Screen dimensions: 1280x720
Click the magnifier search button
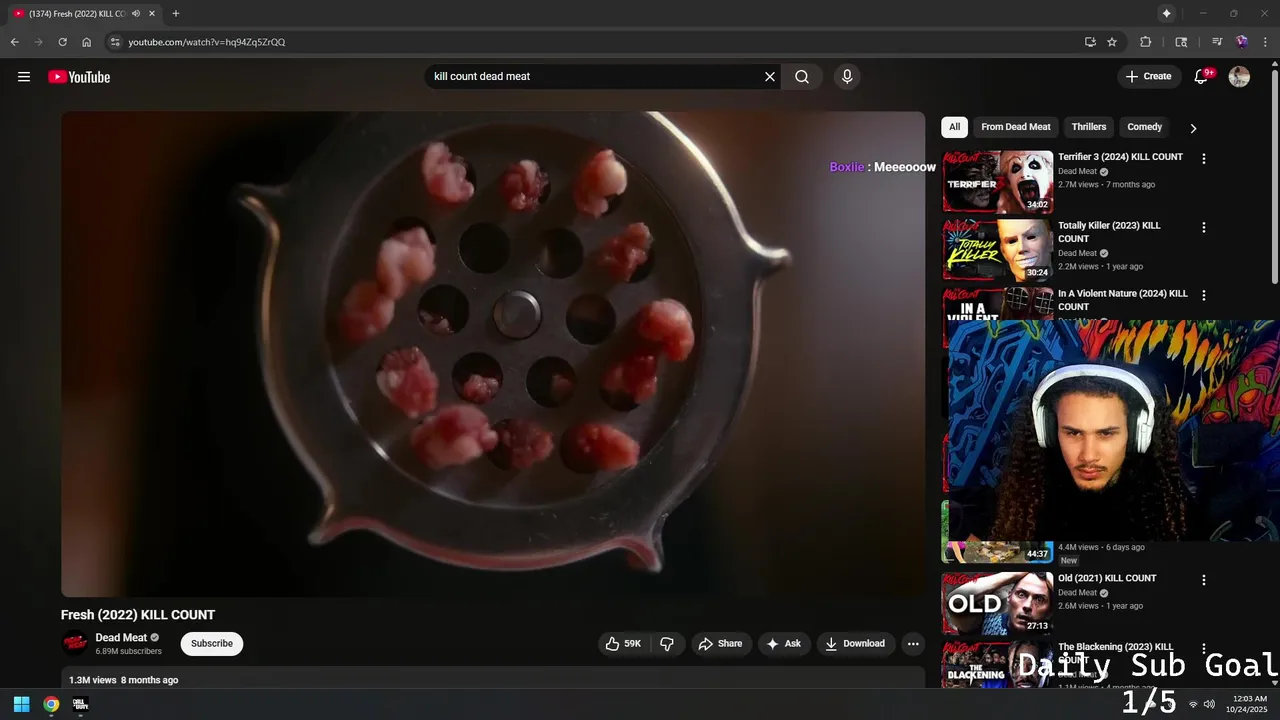pos(802,77)
